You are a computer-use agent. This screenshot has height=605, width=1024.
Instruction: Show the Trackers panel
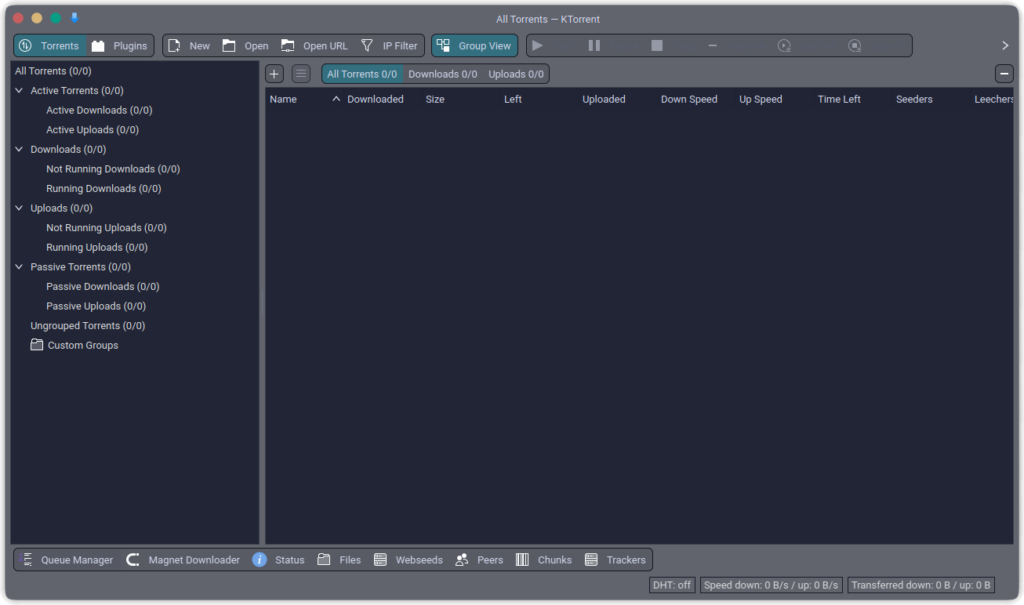point(615,560)
